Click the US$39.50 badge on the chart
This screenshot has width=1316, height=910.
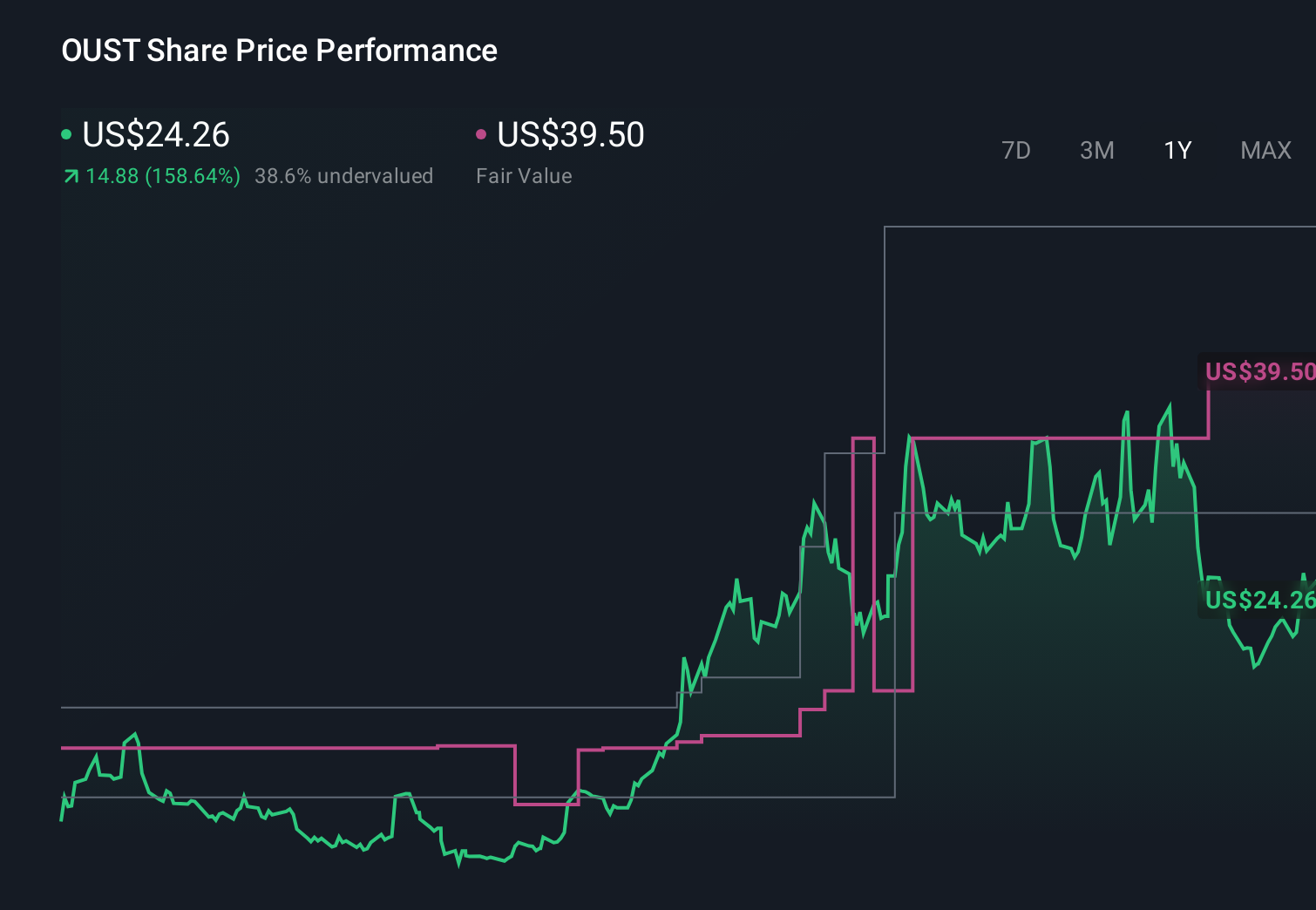click(1258, 371)
